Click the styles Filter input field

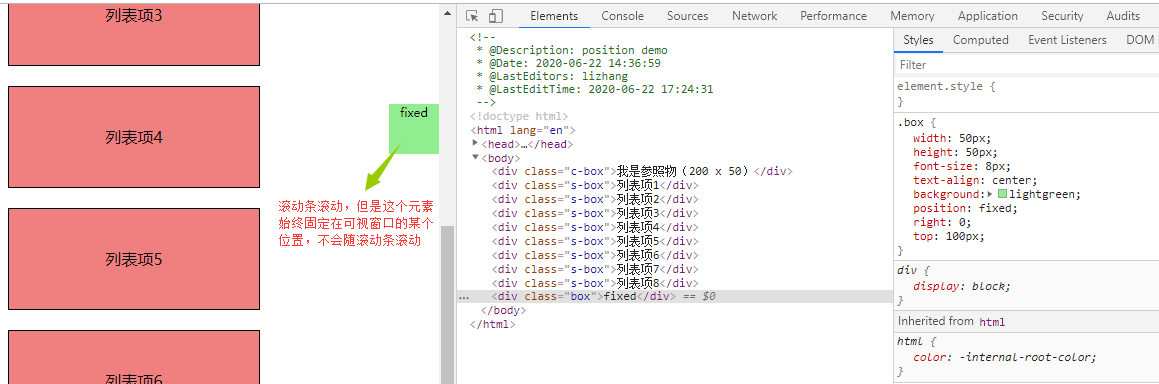(x=1026, y=65)
